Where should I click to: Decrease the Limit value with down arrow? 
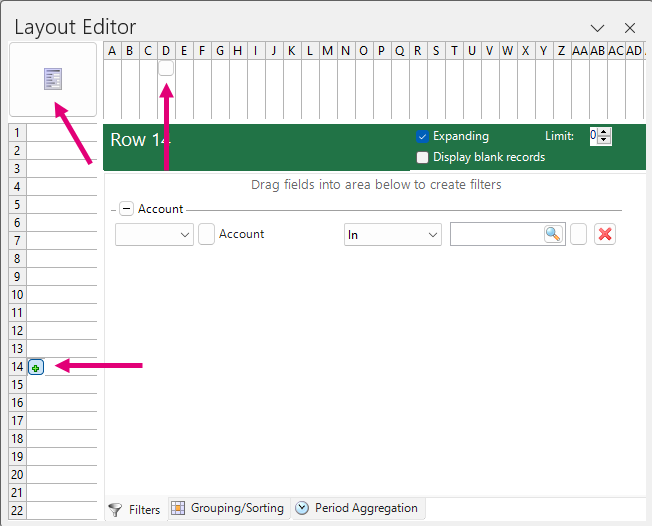pyautogui.click(x=604, y=141)
